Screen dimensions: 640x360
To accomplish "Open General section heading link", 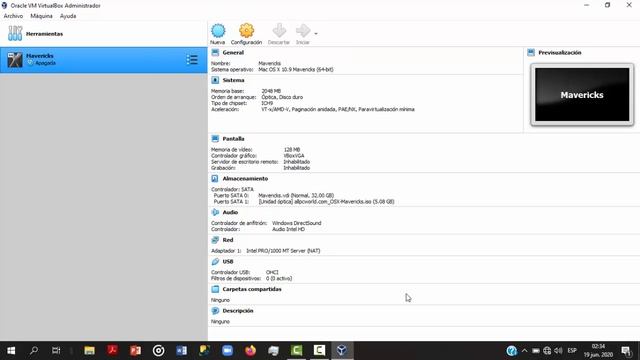I will (233, 53).
